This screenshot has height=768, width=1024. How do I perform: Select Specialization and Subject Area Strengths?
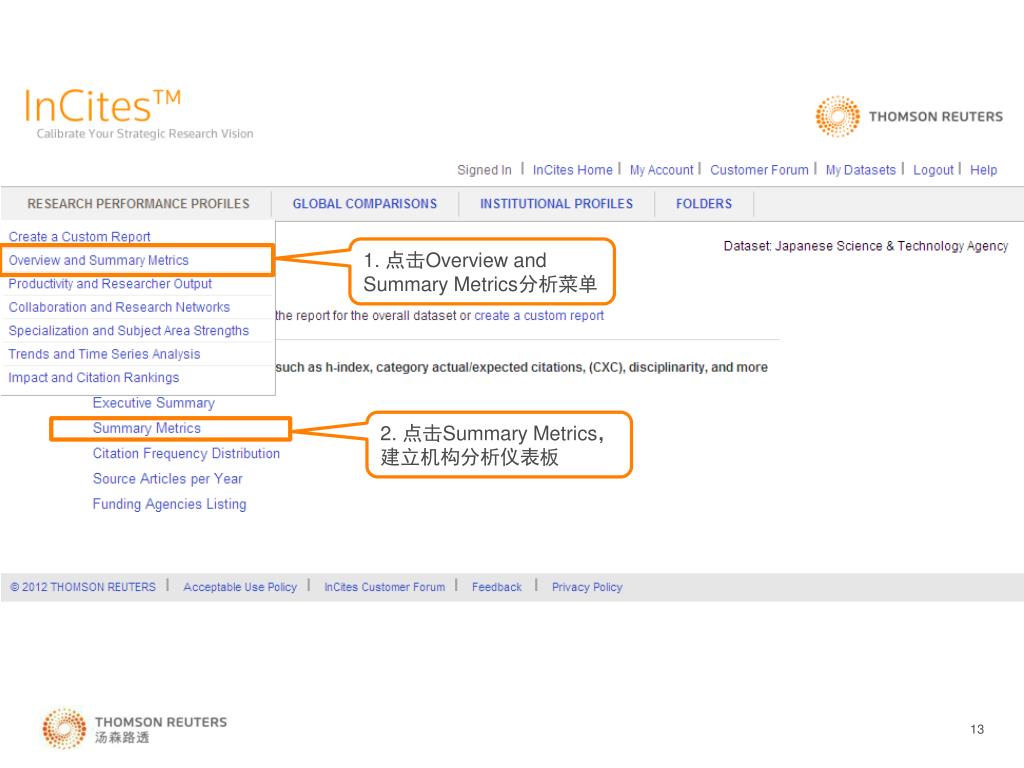pyautogui.click(x=128, y=330)
